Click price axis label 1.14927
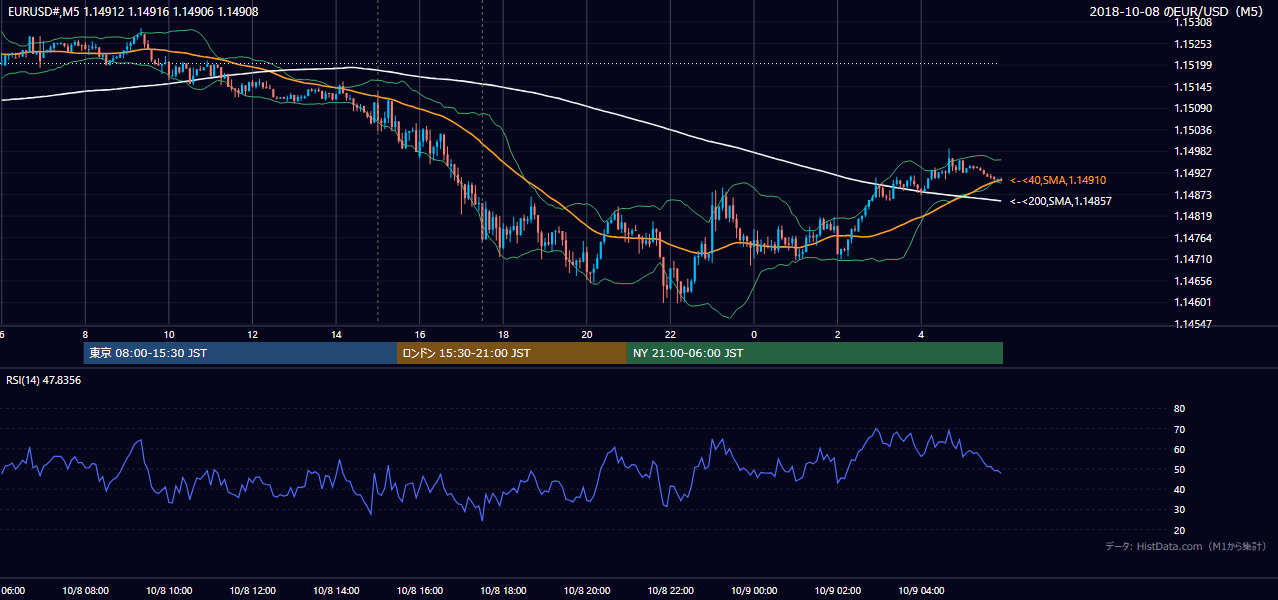This screenshot has height=600, width=1278. [x=1192, y=173]
